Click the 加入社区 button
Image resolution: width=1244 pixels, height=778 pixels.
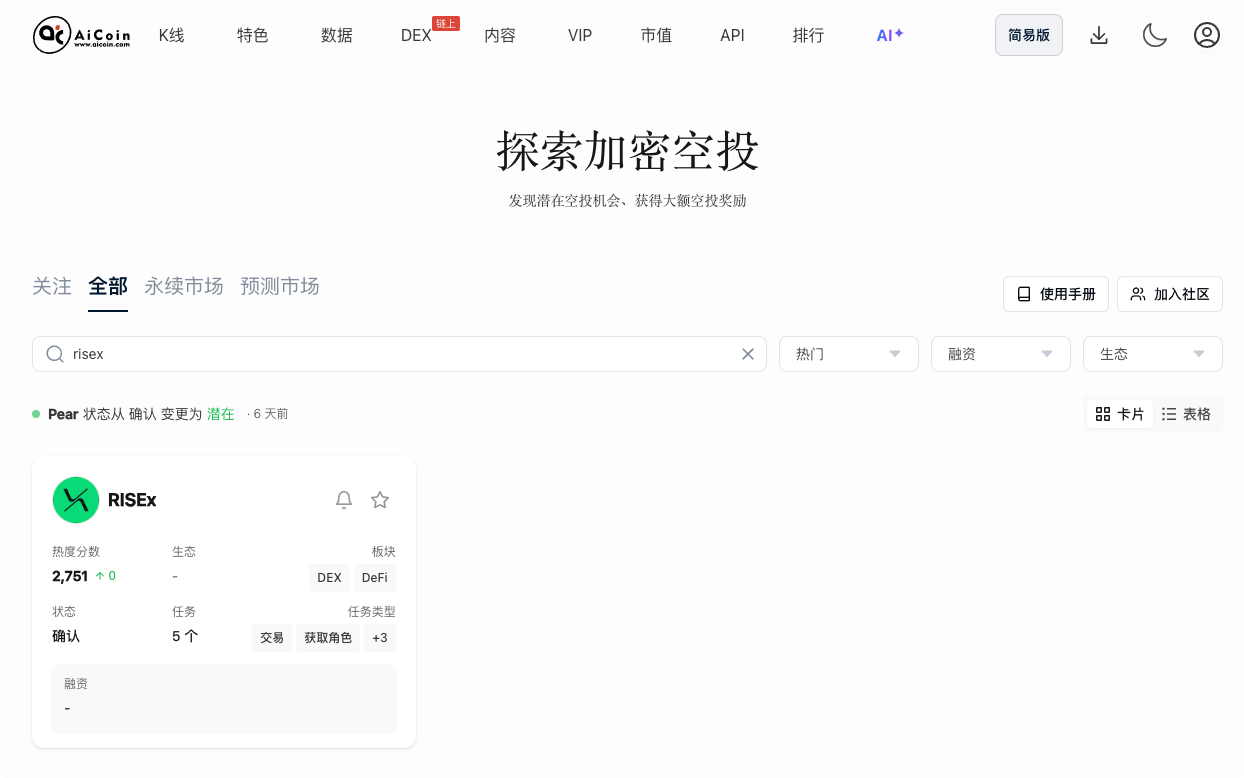click(x=1170, y=294)
